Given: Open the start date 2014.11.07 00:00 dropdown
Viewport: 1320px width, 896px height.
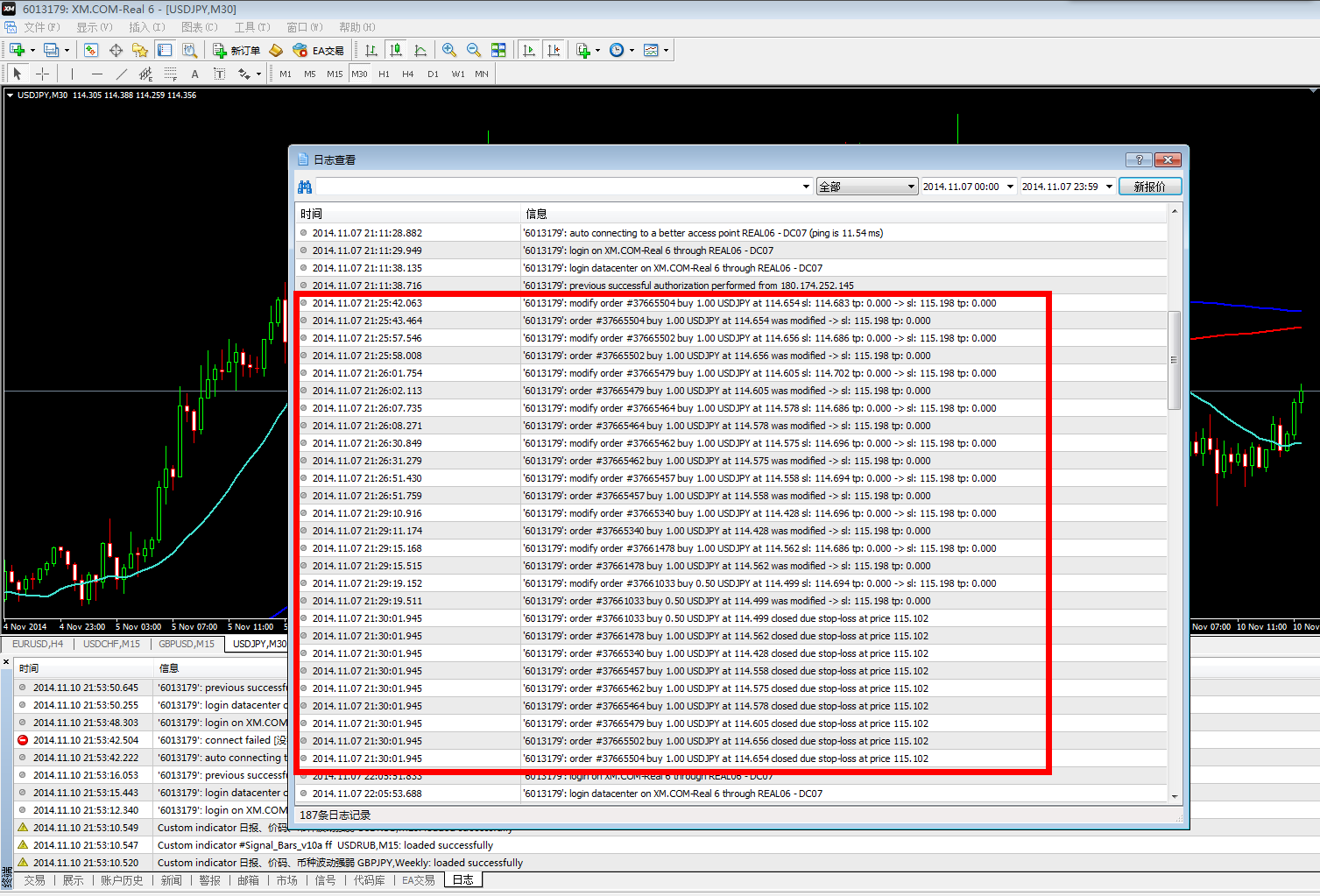Looking at the screenshot, I should (1010, 187).
